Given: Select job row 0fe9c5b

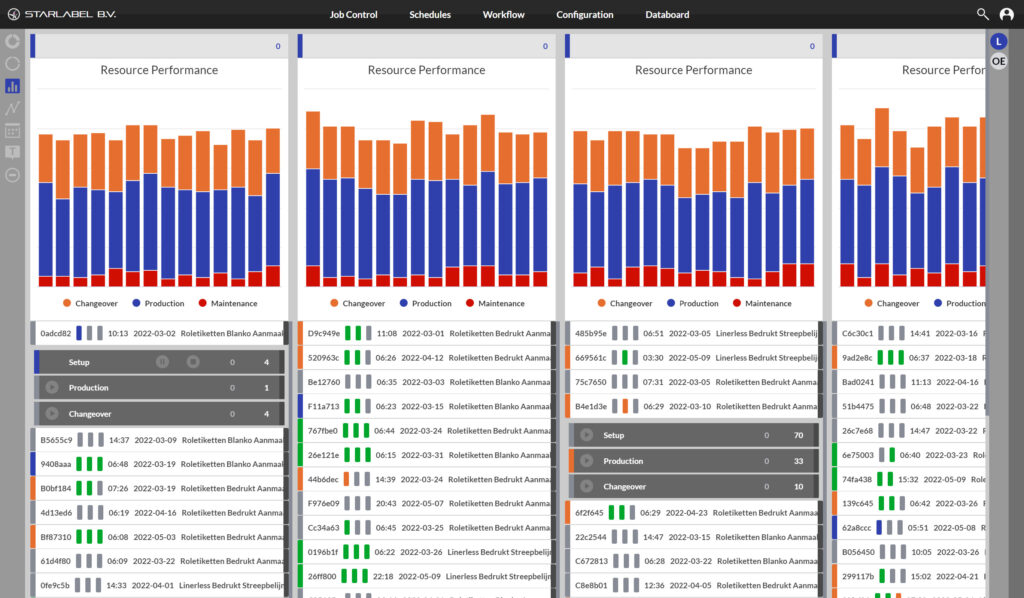Looking at the screenshot, I should (159, 586).
